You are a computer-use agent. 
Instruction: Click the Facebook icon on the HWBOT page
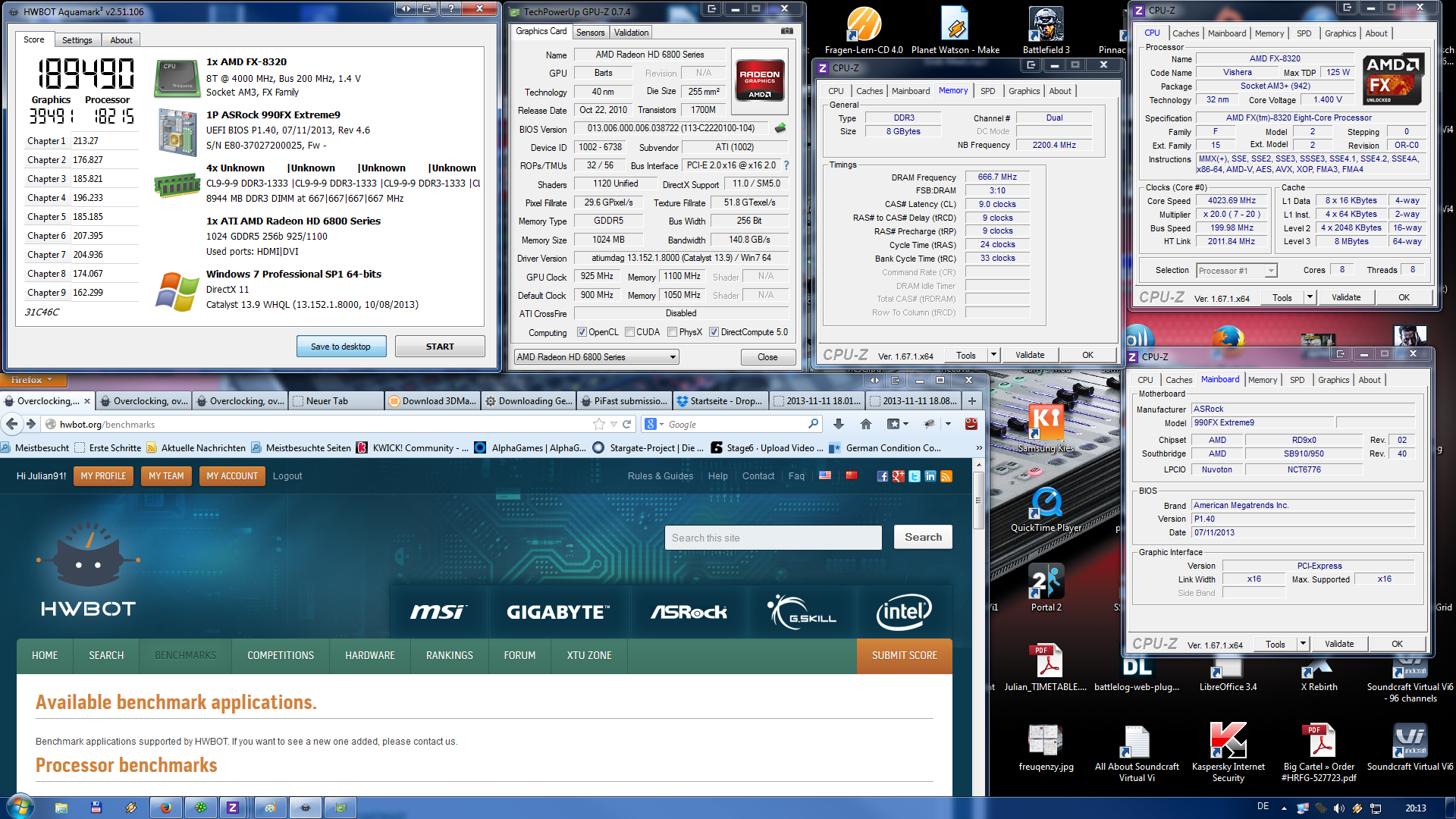tap(882, 476)
